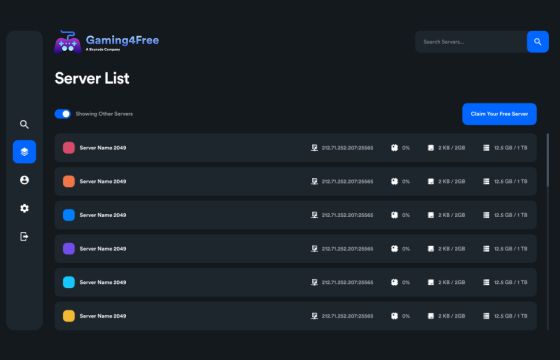Click the Gaming4Free brand name link
This screenshot has height=360, width=560.
[122, 40]
